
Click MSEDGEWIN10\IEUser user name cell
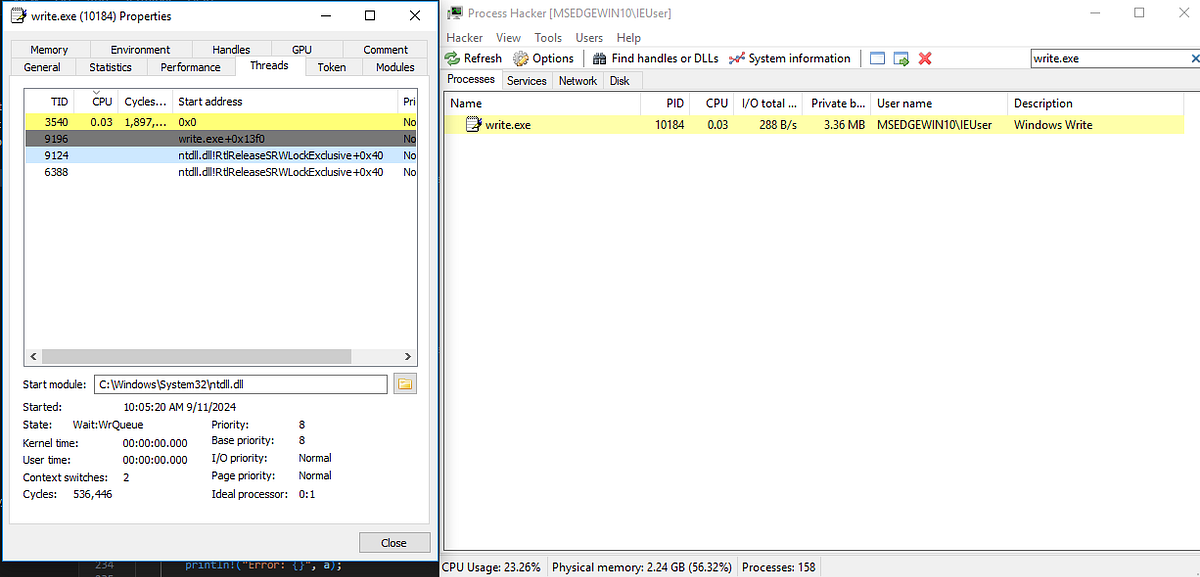pos(936,125)
